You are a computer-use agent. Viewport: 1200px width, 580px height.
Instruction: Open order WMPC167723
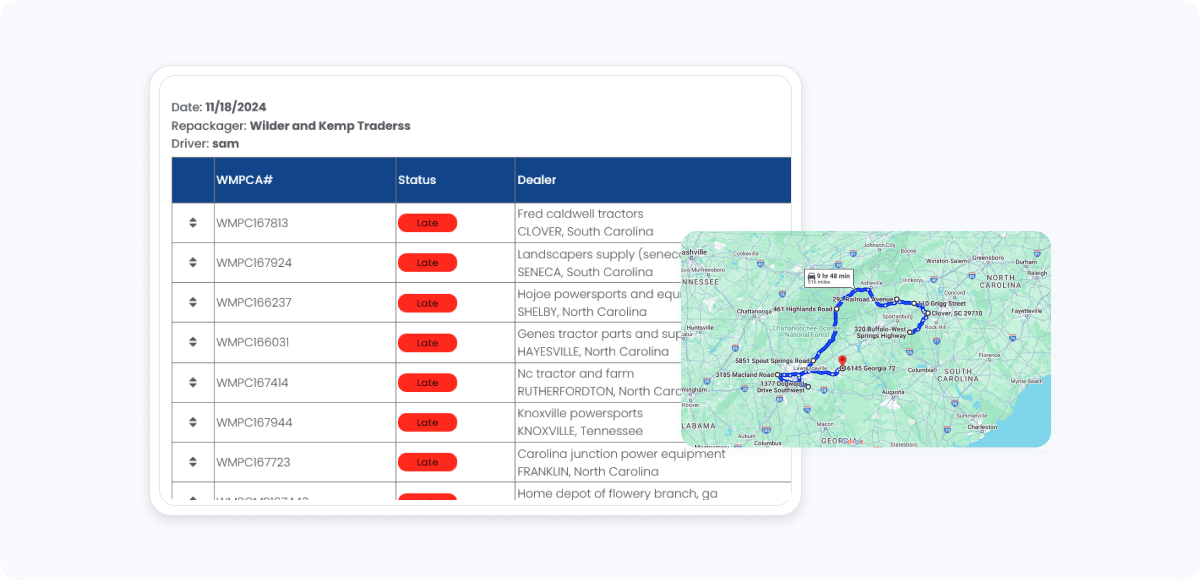click(253, 463)
